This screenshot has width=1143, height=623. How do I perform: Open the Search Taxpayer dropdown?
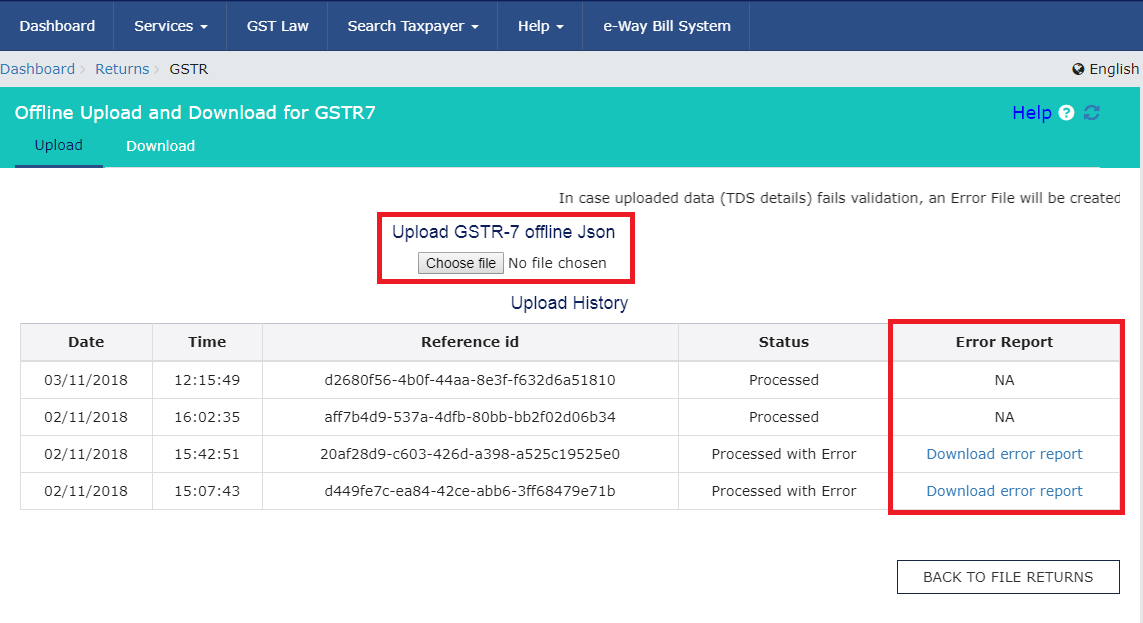point(413,26)
